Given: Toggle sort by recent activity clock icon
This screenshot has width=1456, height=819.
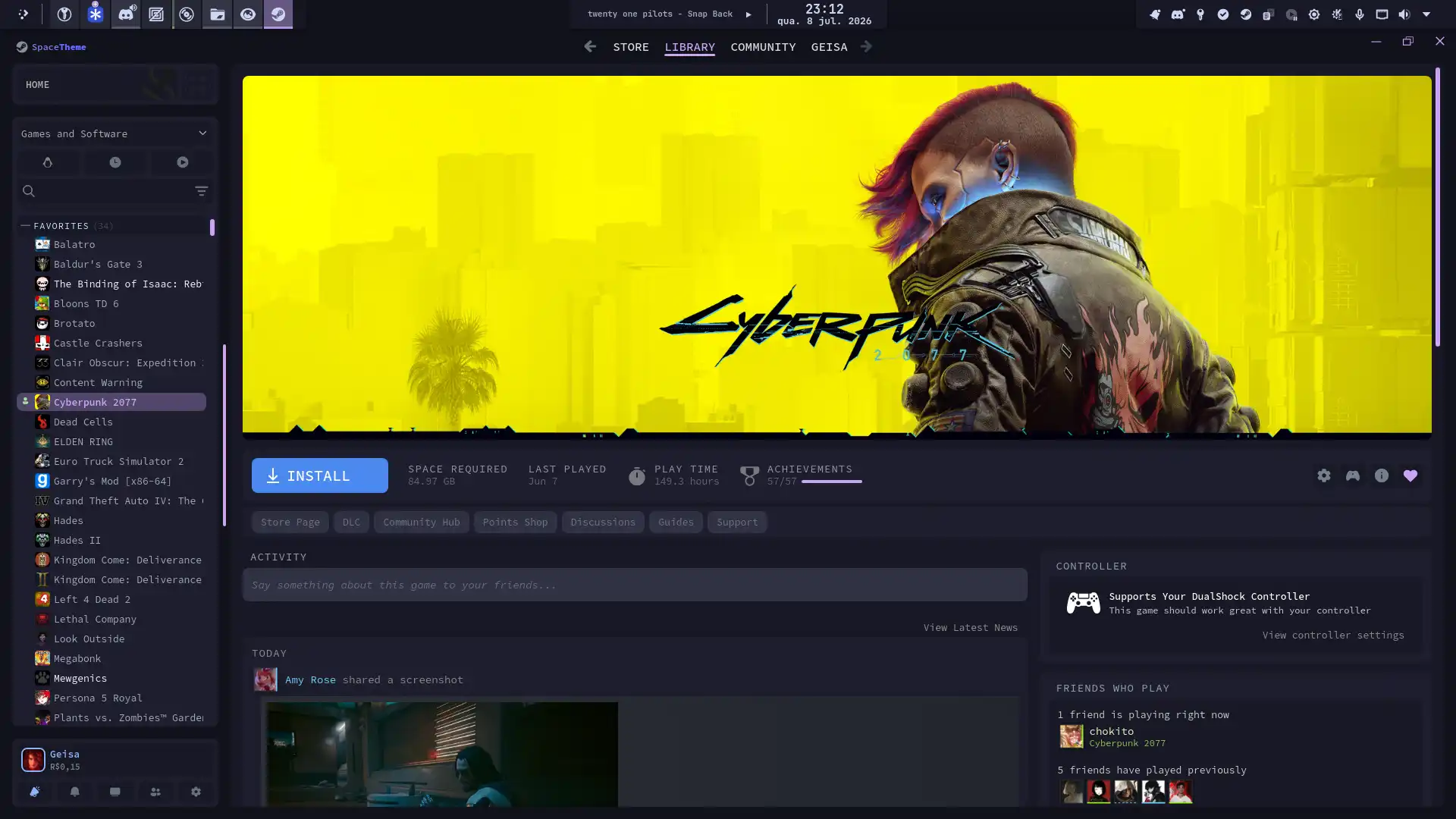Looking at the screenshot, I should tap(115, 162).
